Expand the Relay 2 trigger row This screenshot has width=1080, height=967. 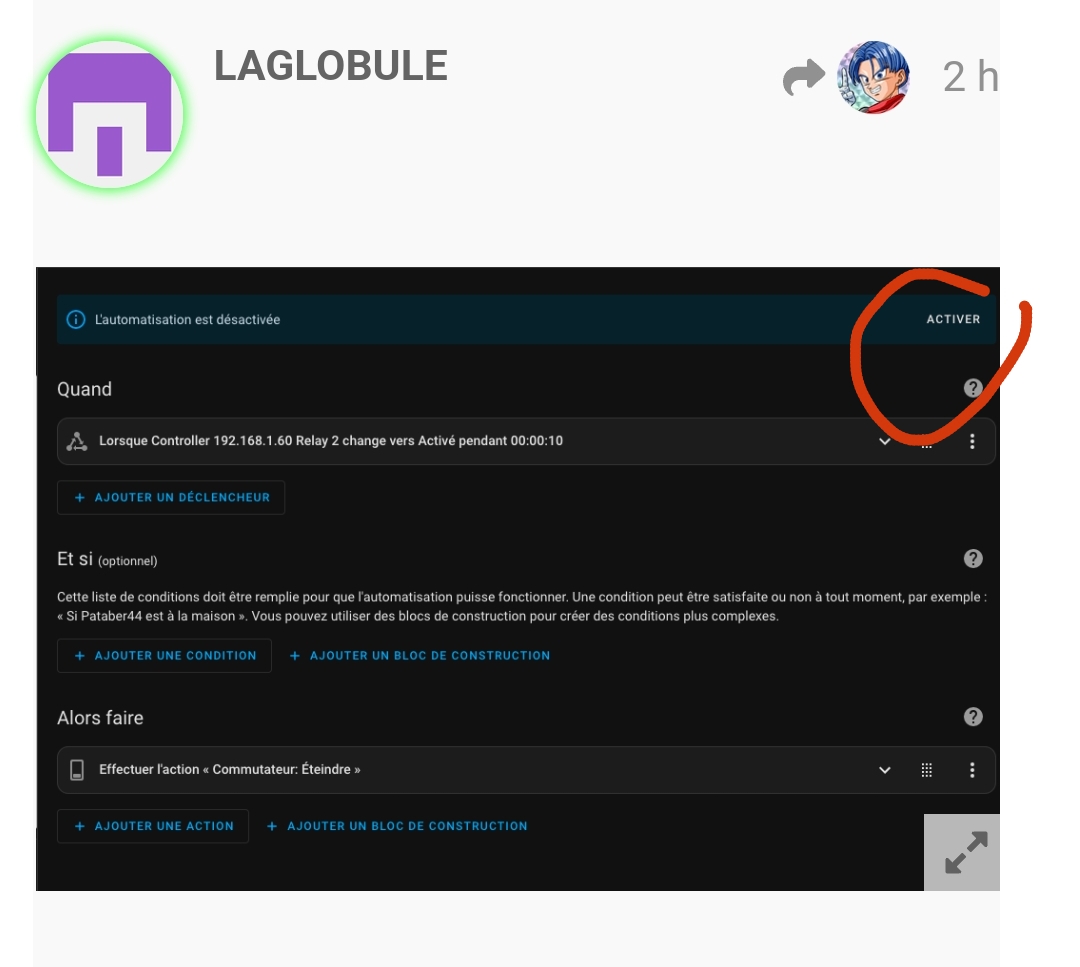[x=884, y=441]
